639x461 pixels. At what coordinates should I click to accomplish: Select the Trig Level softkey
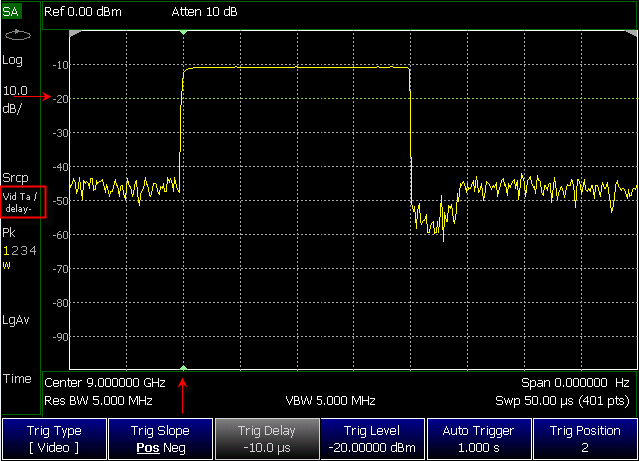[x=372, y=439]
